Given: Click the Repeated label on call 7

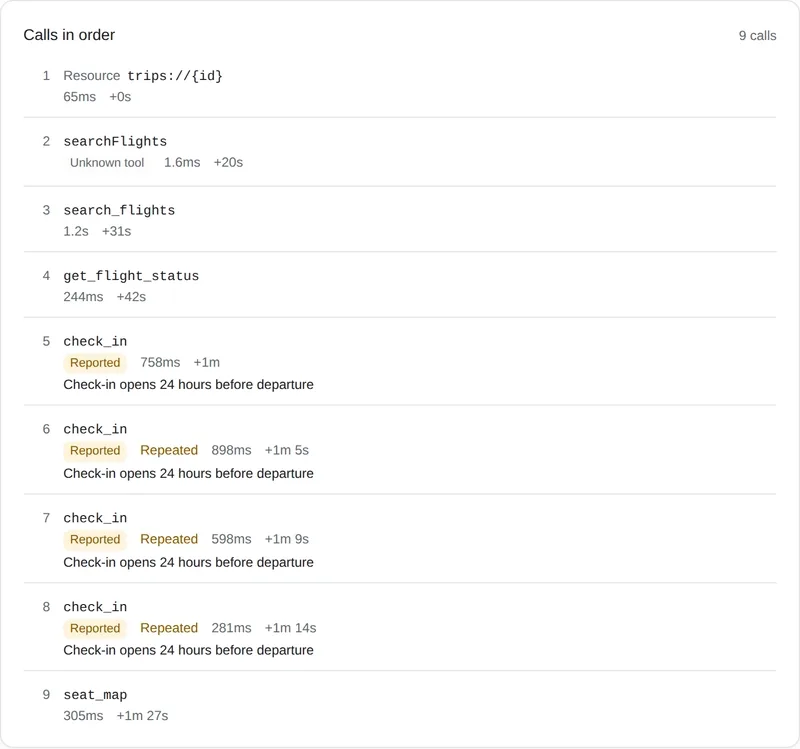Looking at the screenshot, I should [x=169, y=539].
